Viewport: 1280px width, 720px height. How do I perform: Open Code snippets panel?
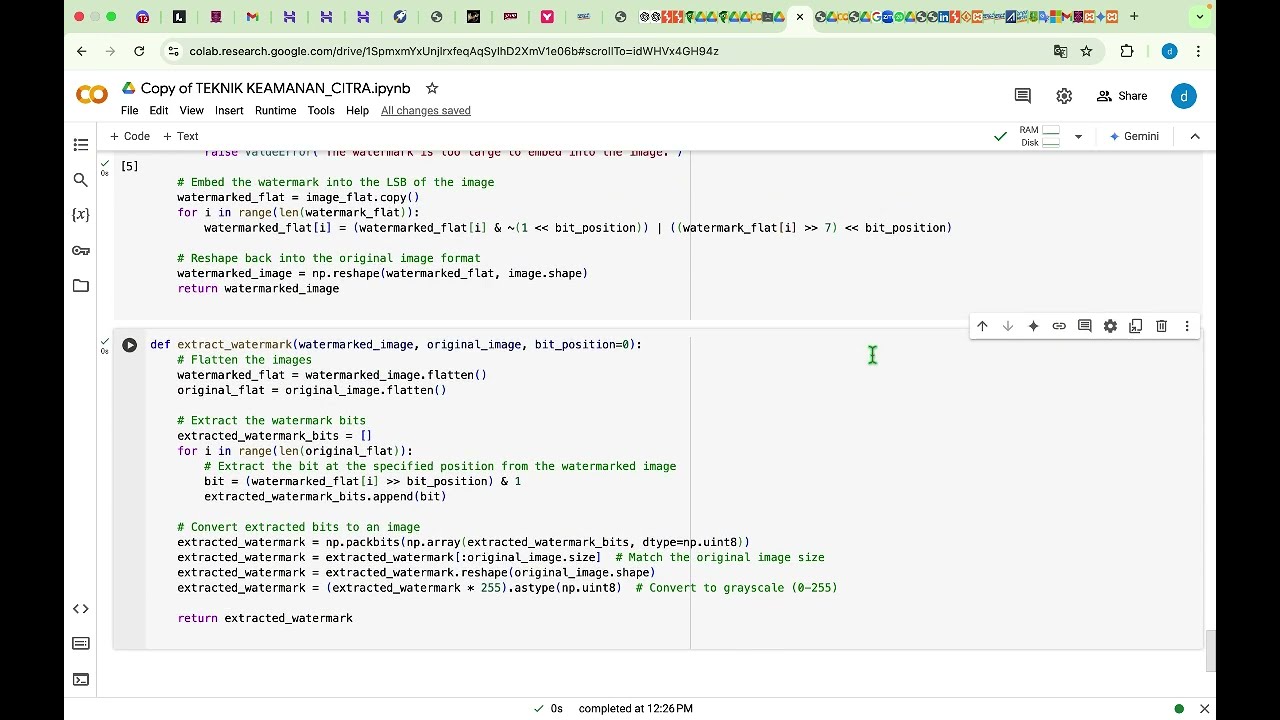point(81,609)
